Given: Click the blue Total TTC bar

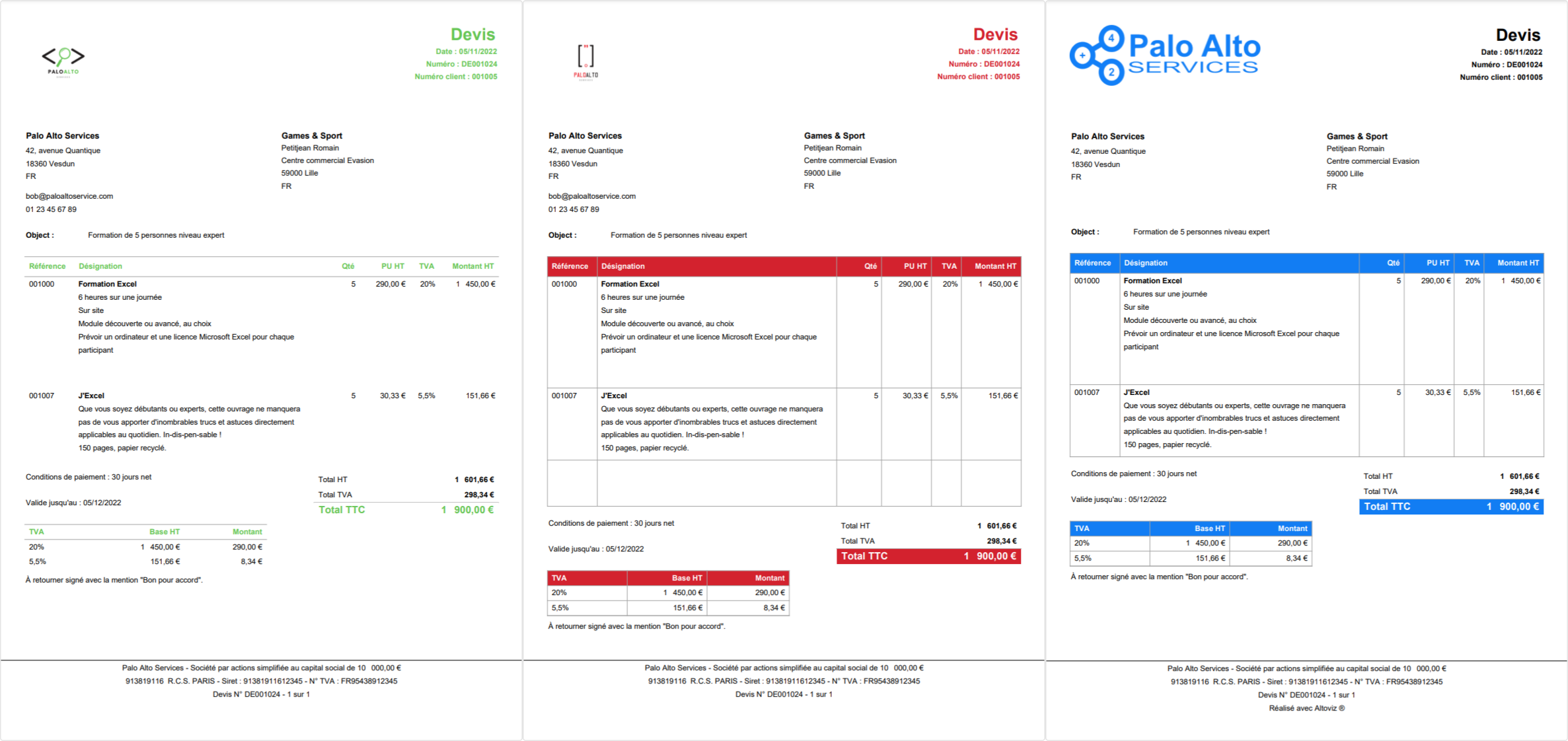Looking at the screenshot, I should 1451,507.
